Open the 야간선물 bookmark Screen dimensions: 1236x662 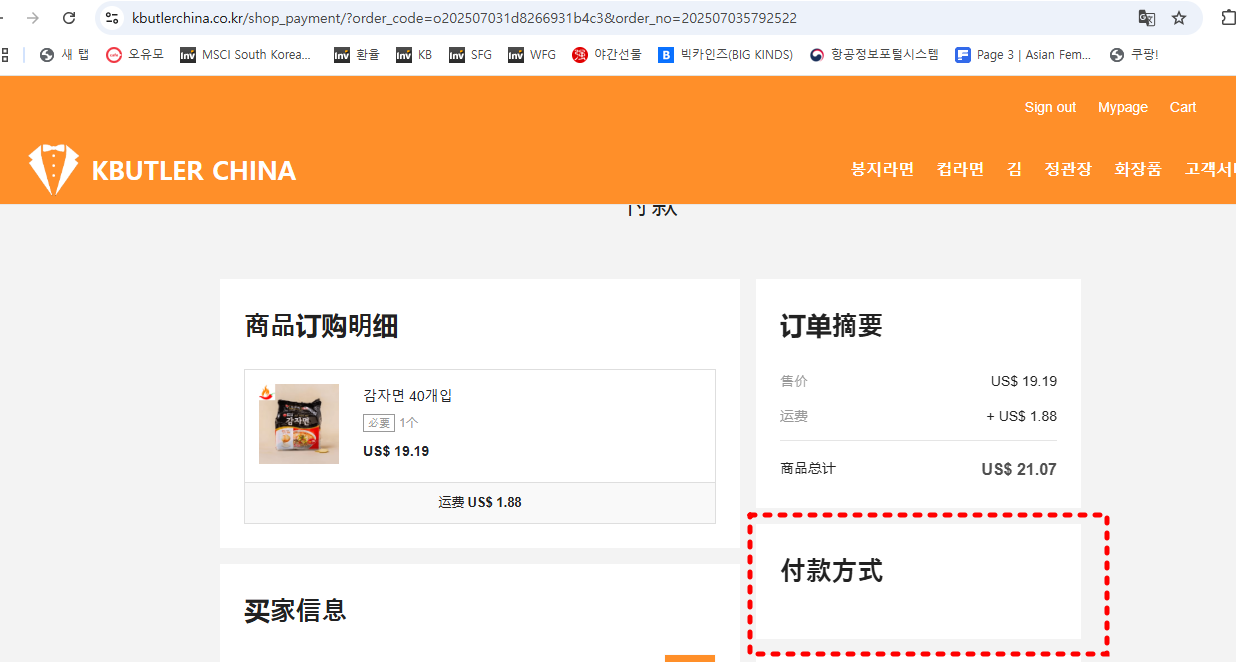pyautogui.click(x=607, y=55)
